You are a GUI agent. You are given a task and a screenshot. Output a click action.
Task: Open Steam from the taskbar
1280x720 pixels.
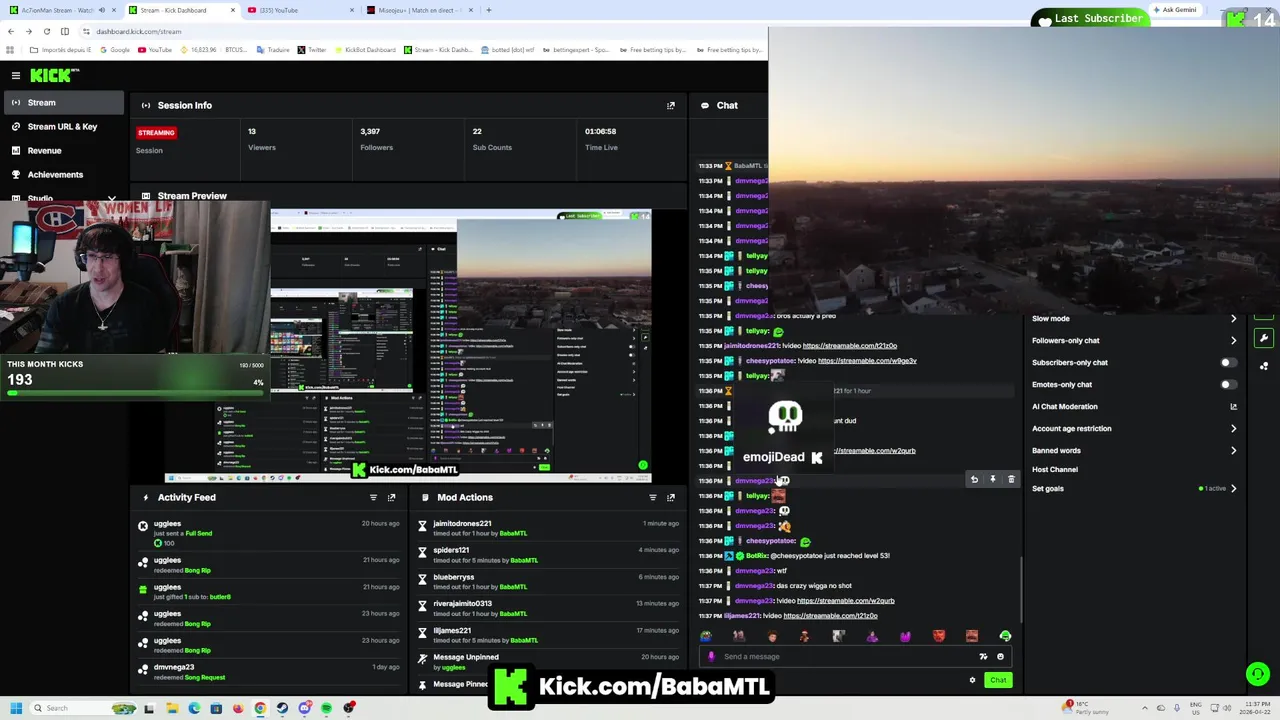[x=282, y=708]
